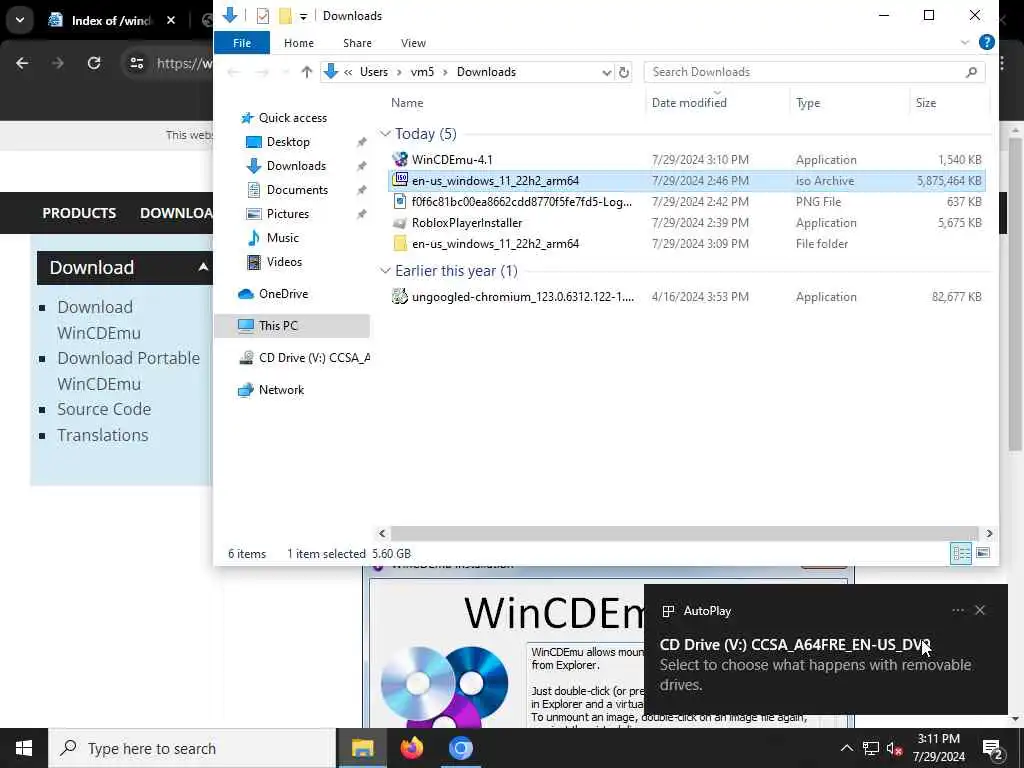Go back in the browser
Viewport: 1024px width, 768px height.
tap(22, 63)
